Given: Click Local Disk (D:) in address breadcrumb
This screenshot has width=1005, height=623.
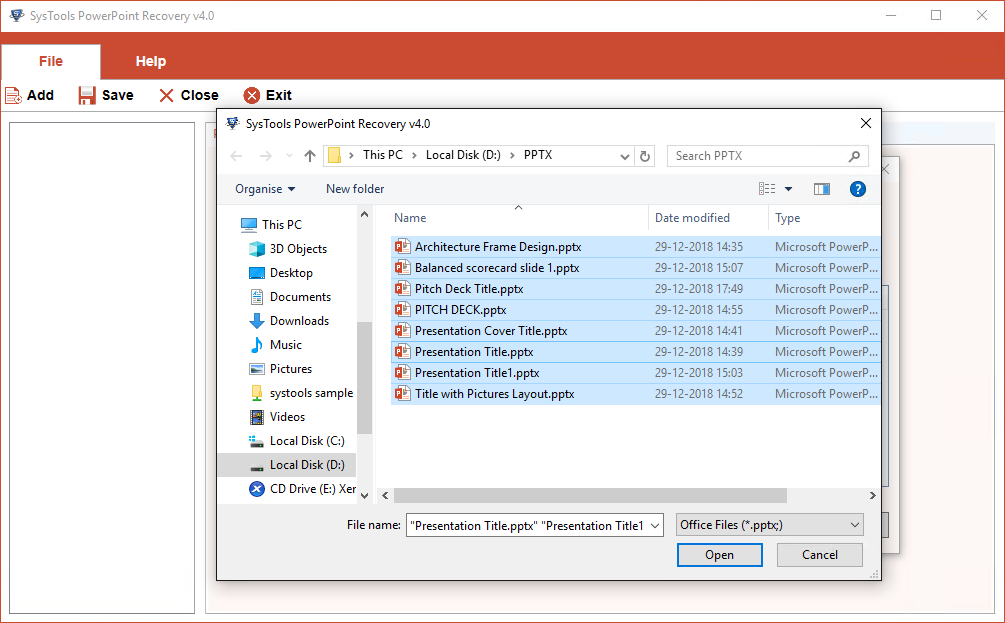Looking at the screenshot, I should tap(463, 155).
